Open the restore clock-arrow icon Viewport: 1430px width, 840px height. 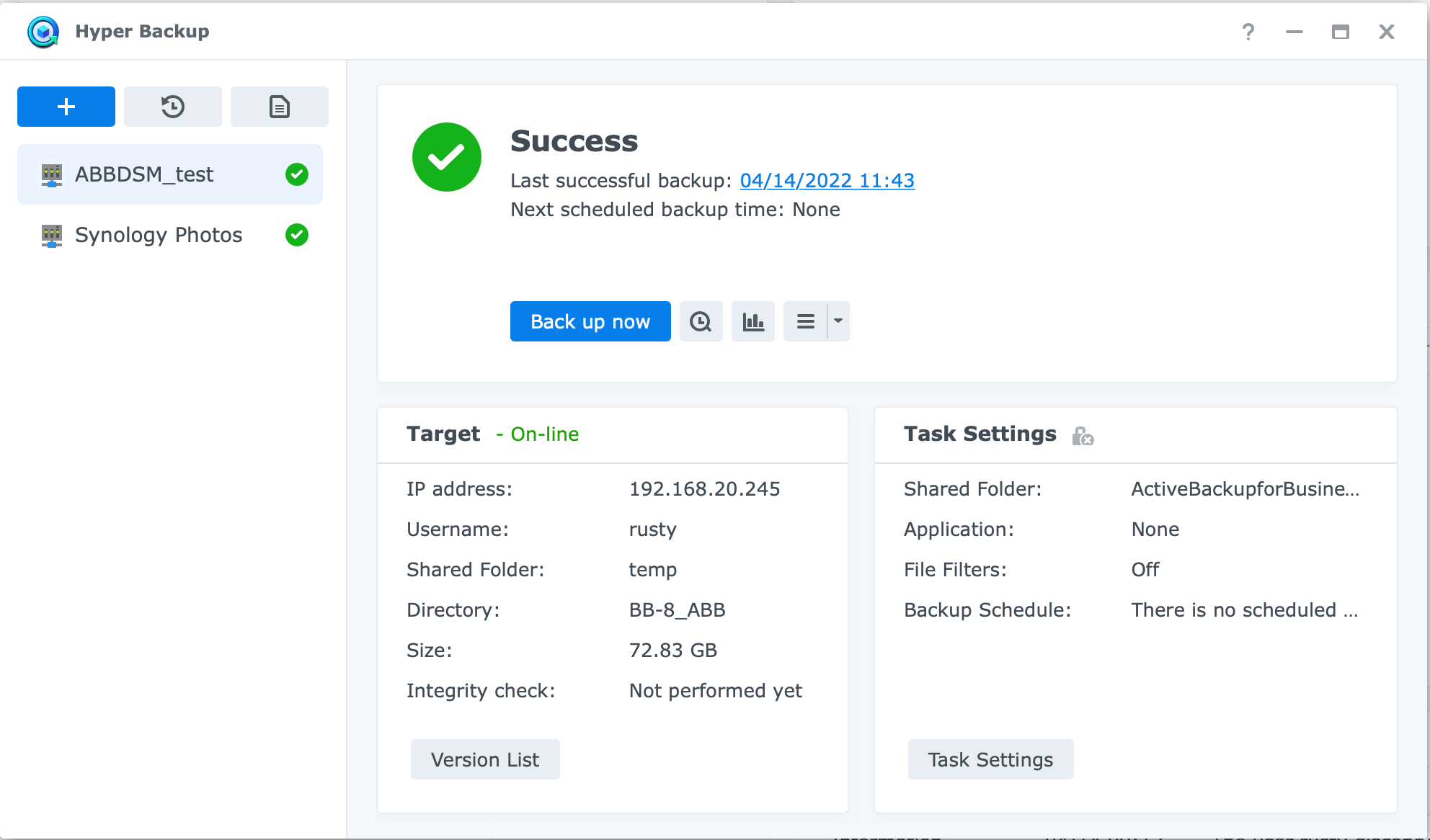click(173, 107)
